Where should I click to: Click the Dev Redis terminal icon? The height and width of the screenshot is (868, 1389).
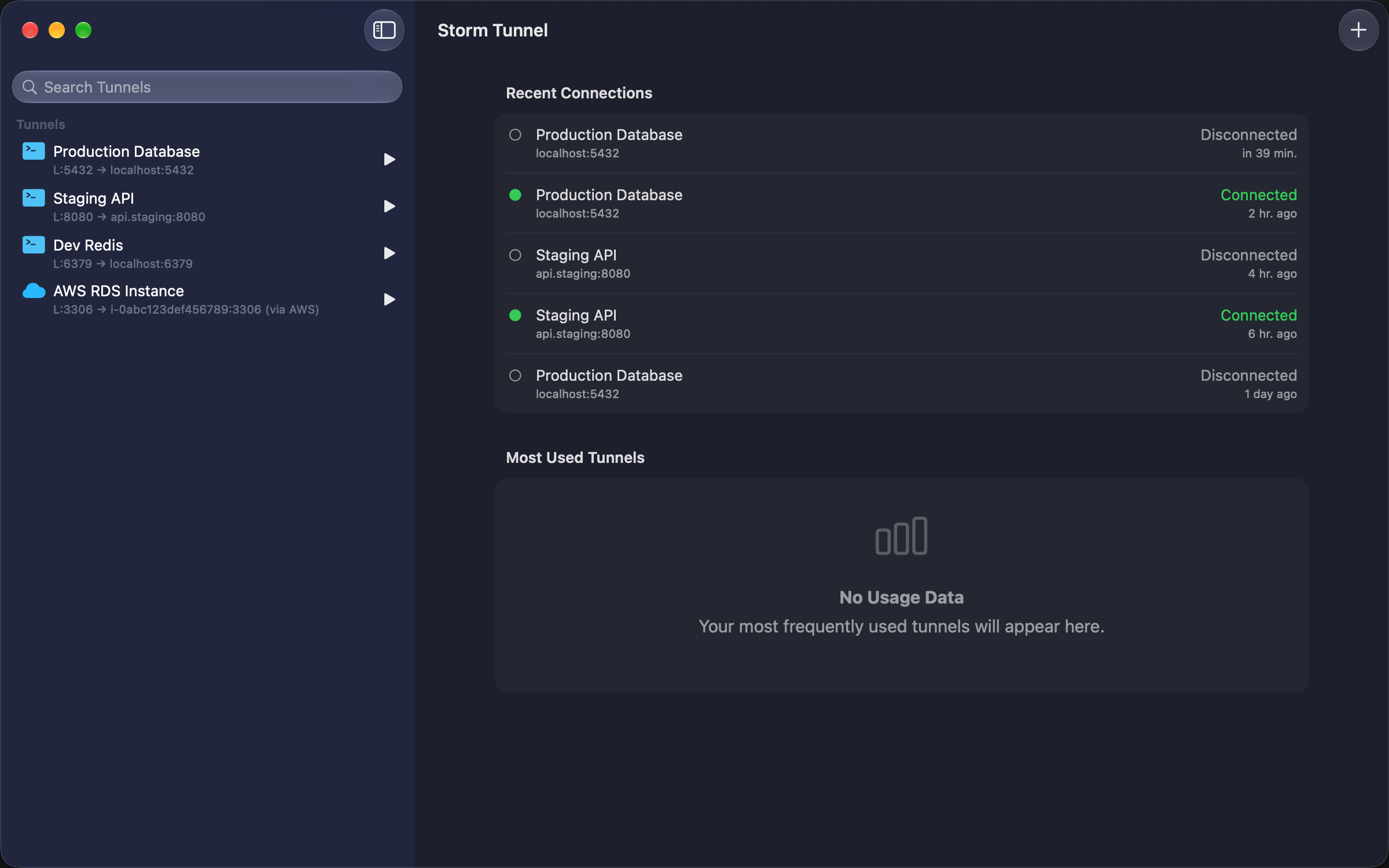coord(34,245)
